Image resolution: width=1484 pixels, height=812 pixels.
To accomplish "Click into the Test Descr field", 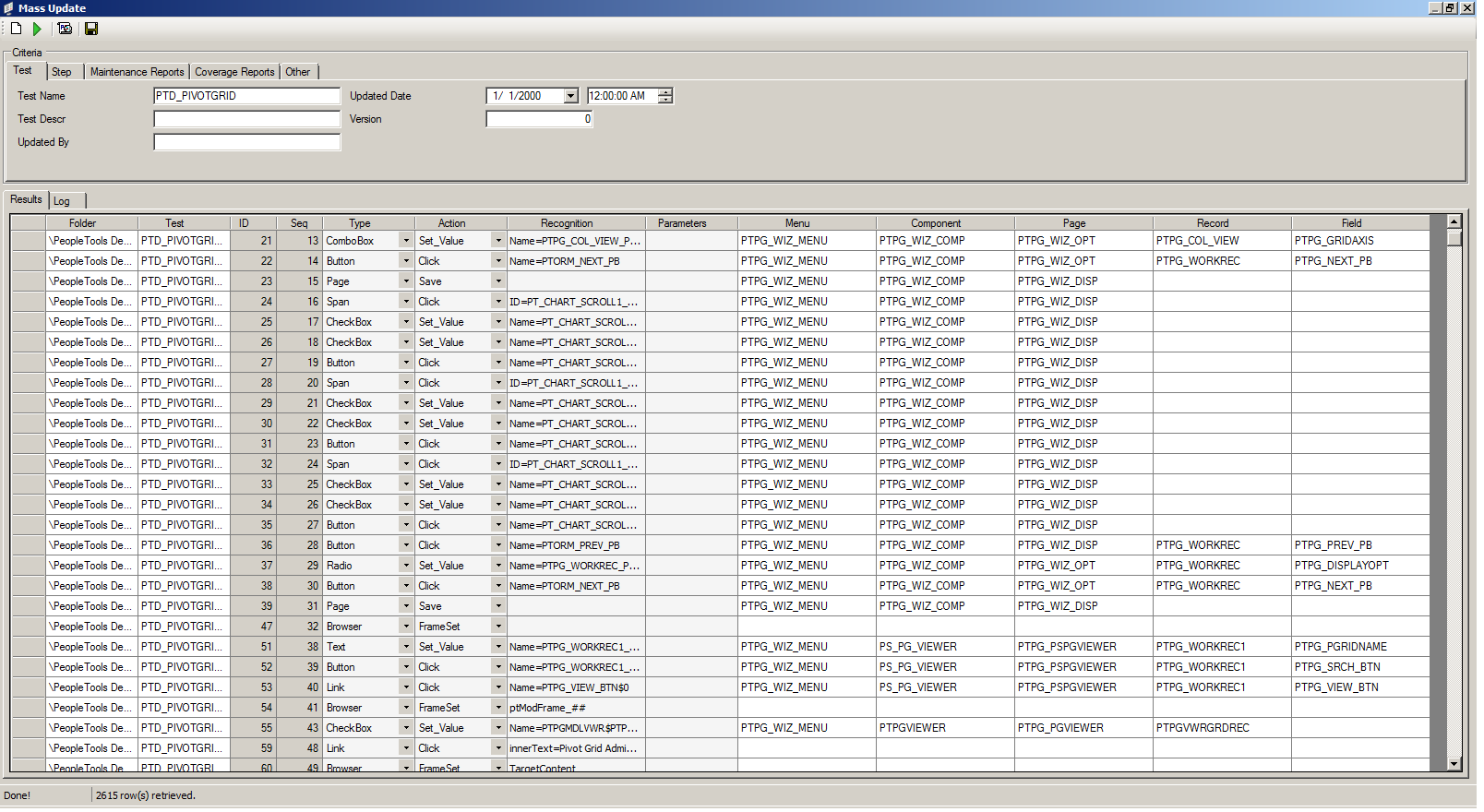I will point(247,119).
